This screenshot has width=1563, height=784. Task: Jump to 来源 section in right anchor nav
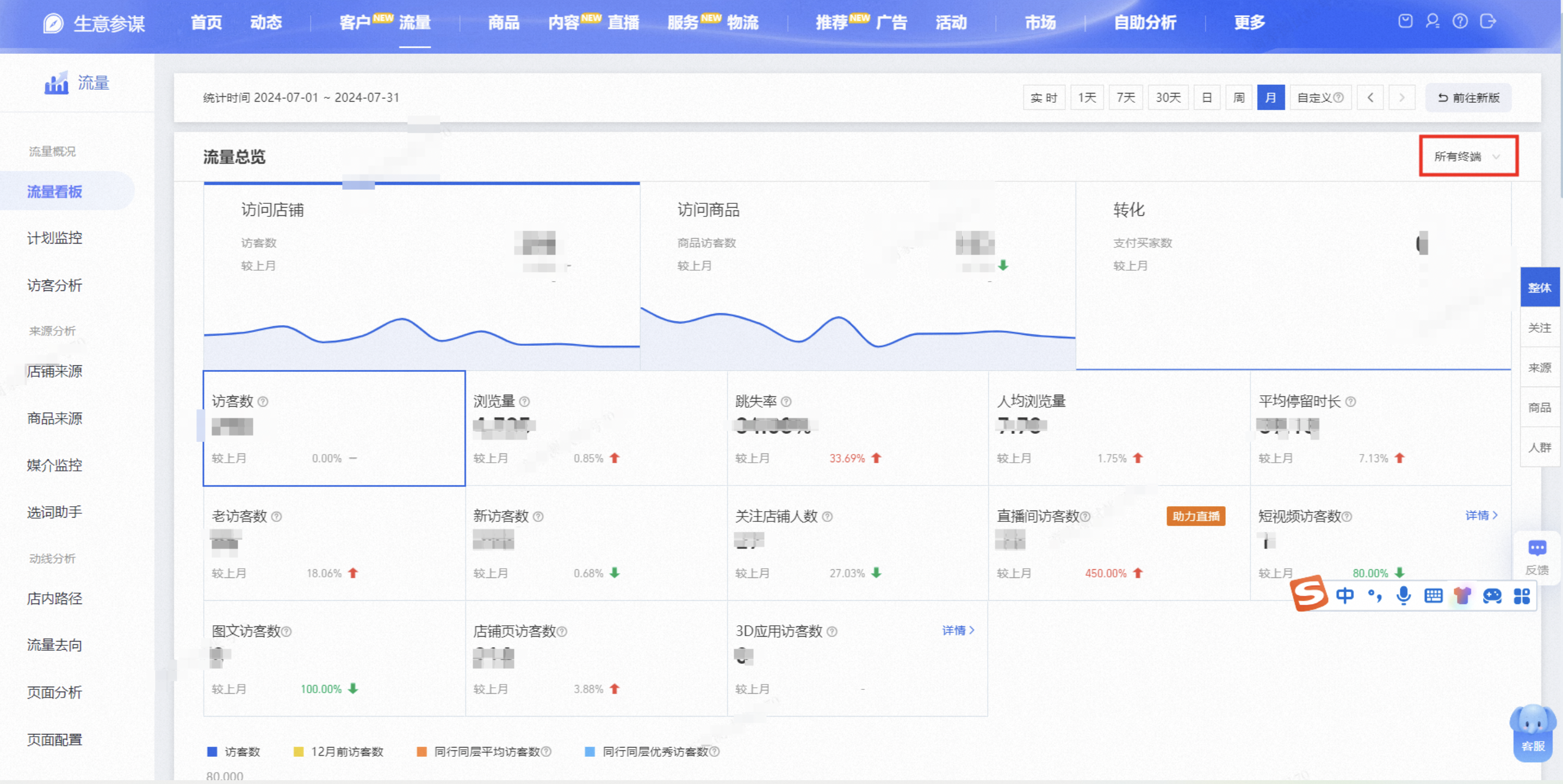[1539, 368]
